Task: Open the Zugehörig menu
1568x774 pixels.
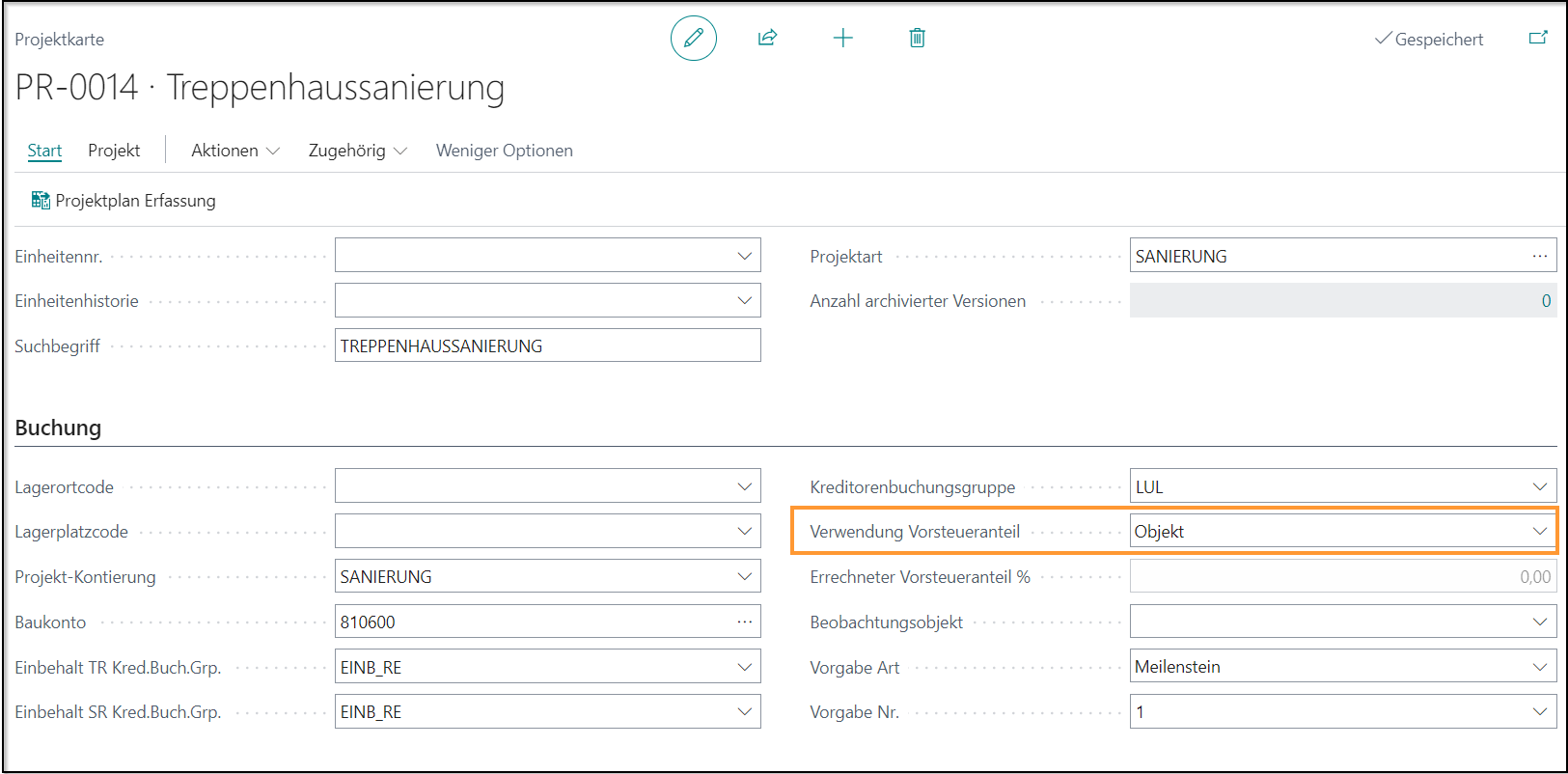Action: pos(357,151)
